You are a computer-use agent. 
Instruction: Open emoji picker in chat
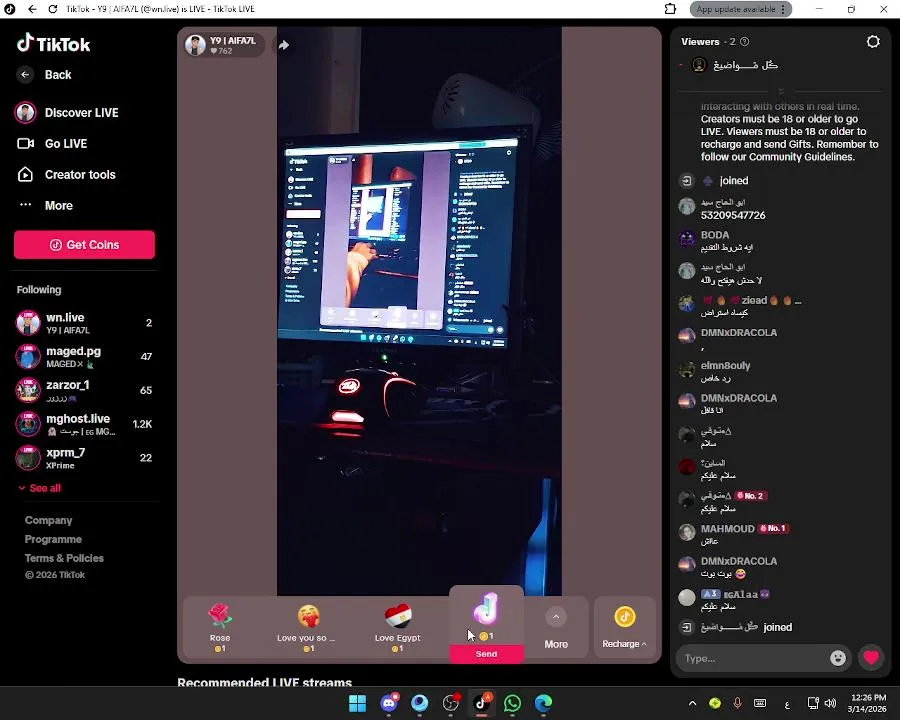(x=838, y=658)
